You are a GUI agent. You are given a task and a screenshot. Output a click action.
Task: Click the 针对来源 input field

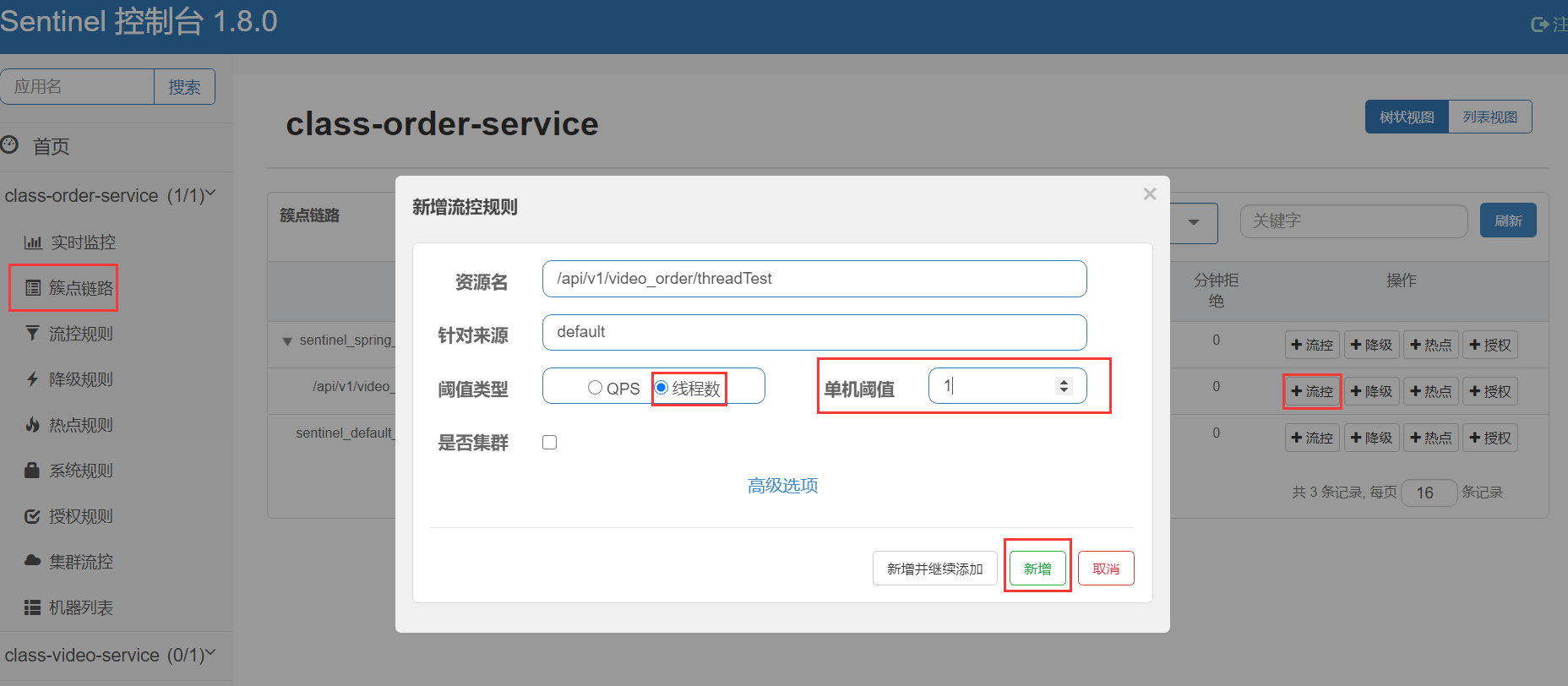[814, 332]
